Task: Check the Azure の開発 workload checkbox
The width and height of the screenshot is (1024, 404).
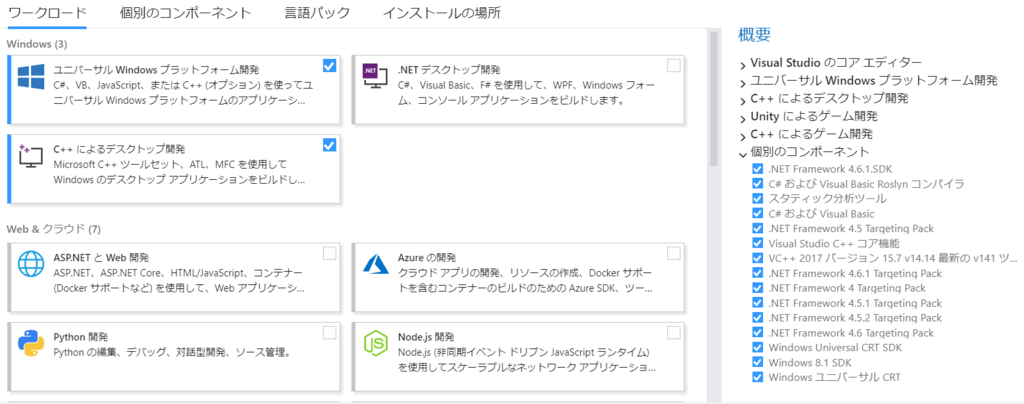Action: [x=674, y=253]
